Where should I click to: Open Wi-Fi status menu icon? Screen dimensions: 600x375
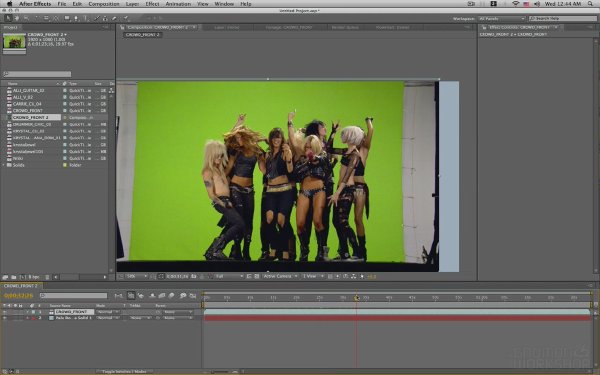coord(515,4)
